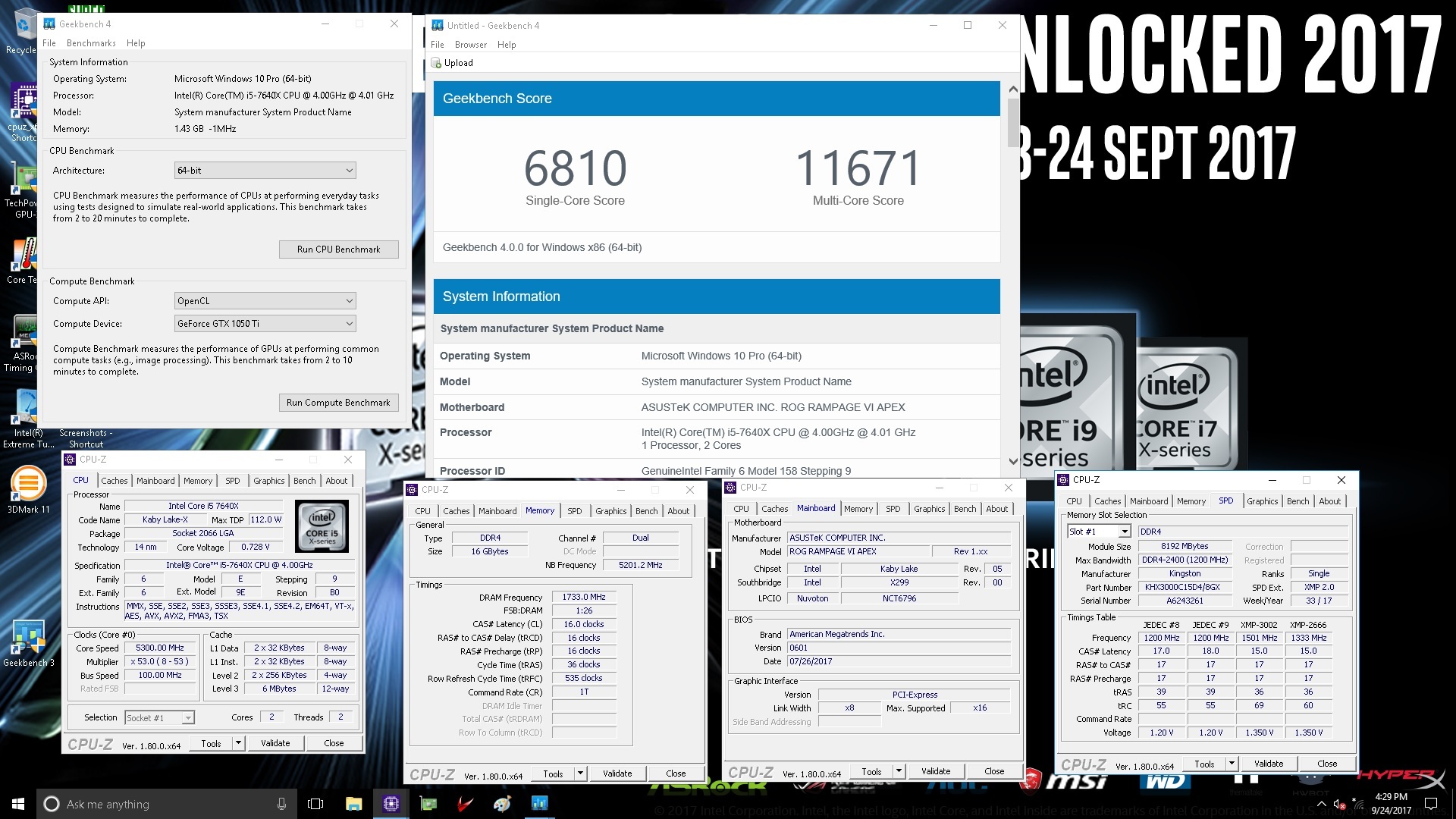Select the 3DMark 11 desktop icon

[28, 490]
